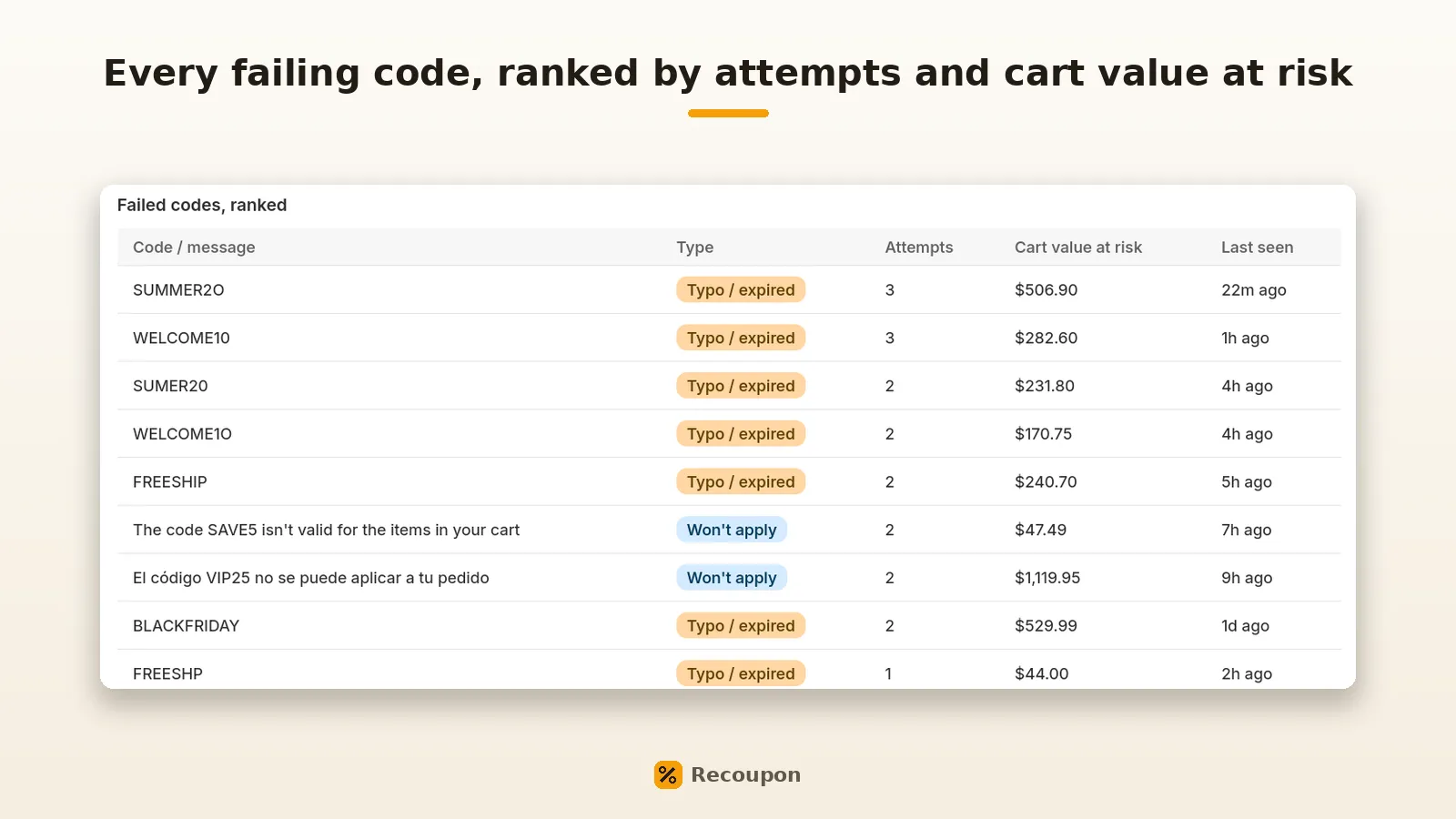Screen dimensions: 1456x819
Task: Click the Typo / expired badge for BLACKFRIDAY
Action: coord(741,626)
